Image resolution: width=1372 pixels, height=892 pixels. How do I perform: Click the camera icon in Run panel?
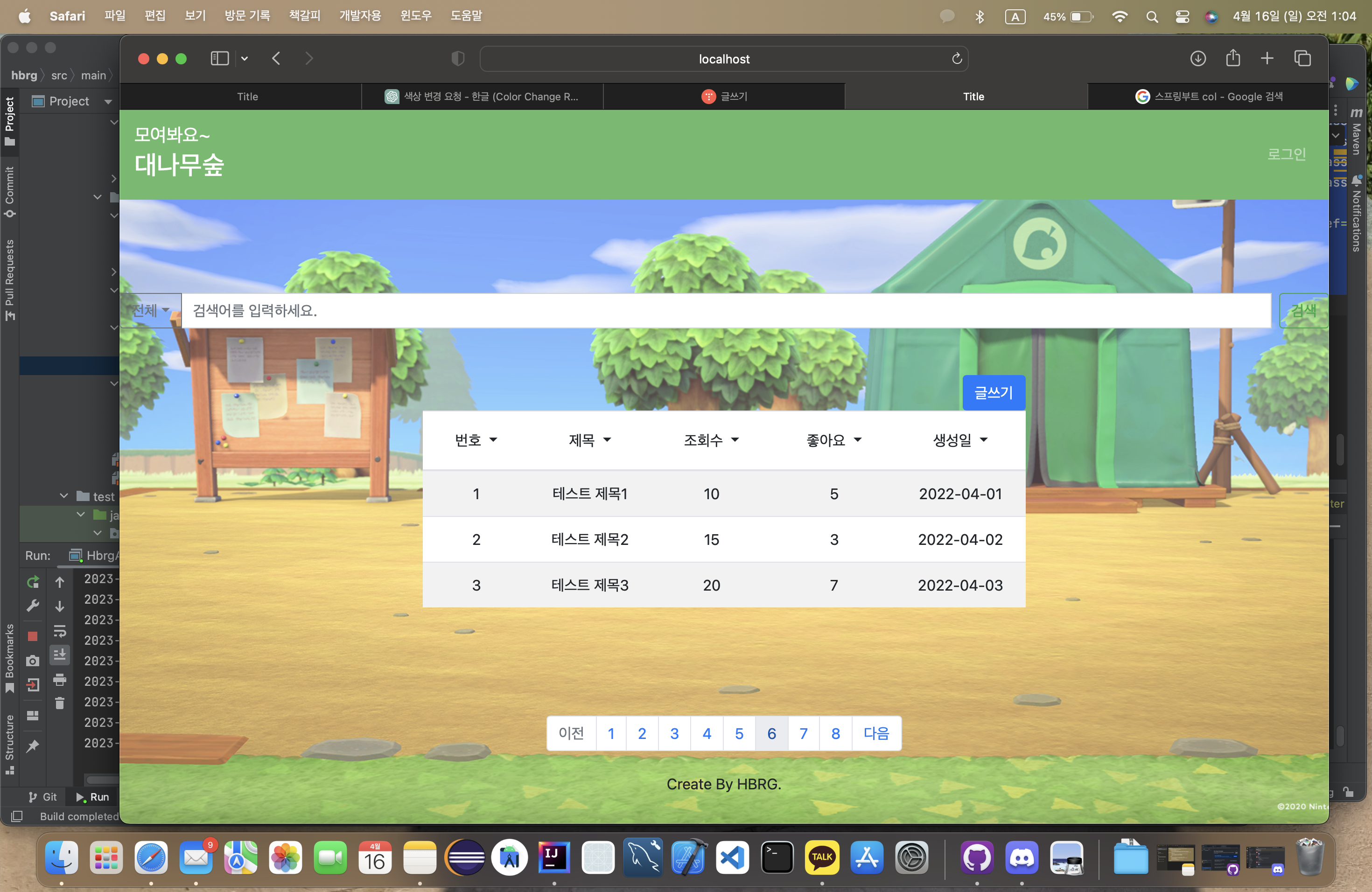[33, 660]
